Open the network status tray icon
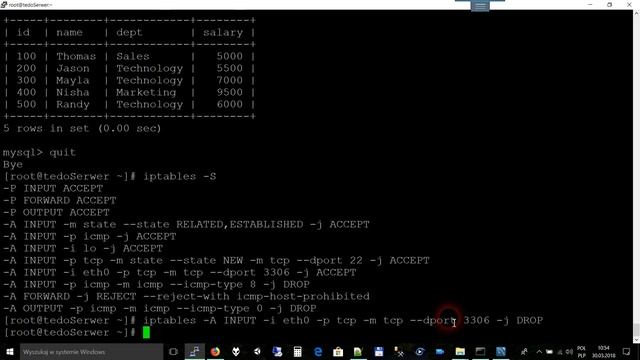This screenshot has height=360, width=640. point(560,352)
